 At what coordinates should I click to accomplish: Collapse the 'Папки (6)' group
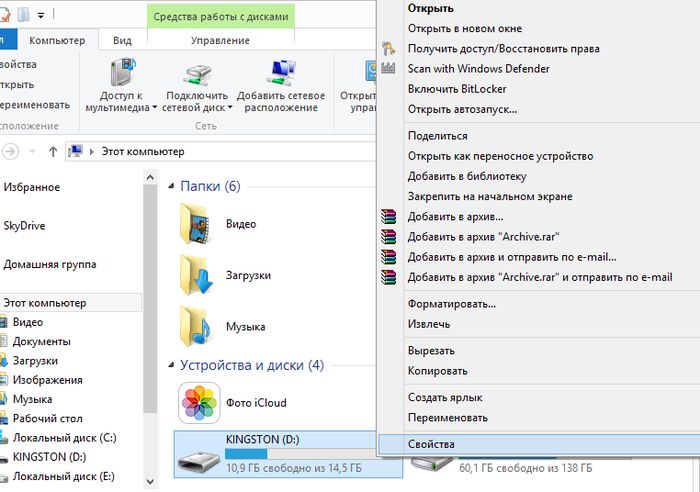click(x=172, y=187)
